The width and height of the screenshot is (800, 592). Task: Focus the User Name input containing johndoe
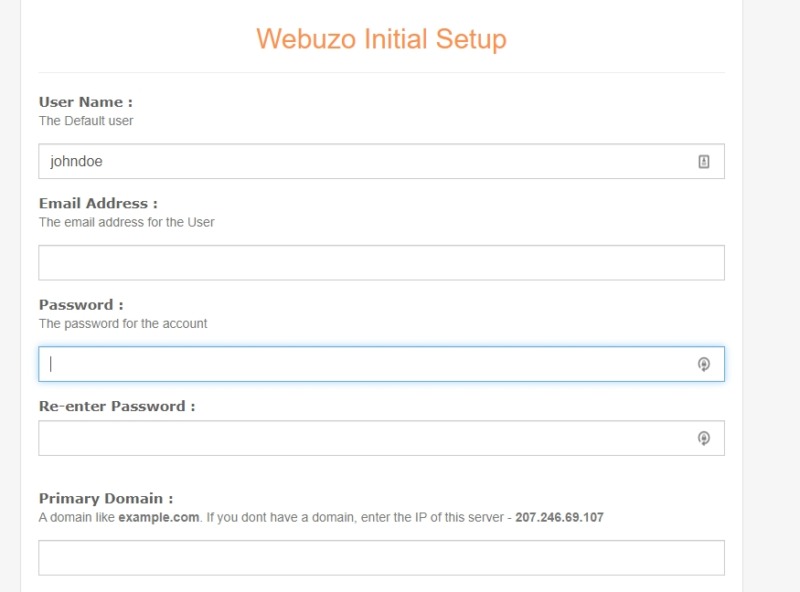click(360, 161)
